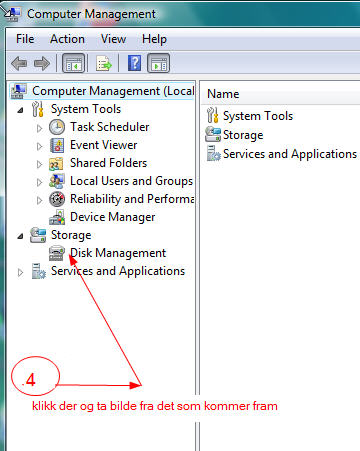
Task: Collapse the System Tools tree node
Action: [x=20, y=110]
